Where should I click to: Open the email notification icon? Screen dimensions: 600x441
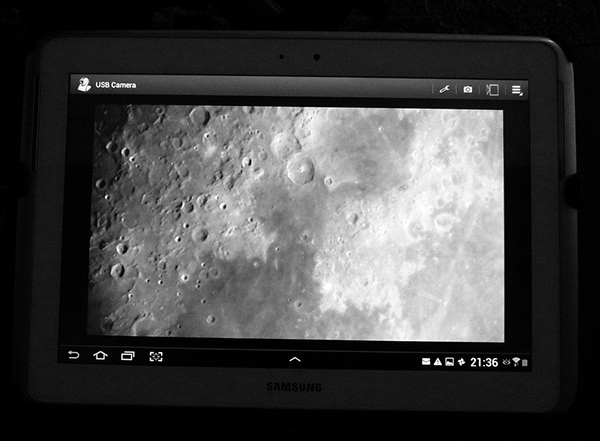[x=426, y=361]
